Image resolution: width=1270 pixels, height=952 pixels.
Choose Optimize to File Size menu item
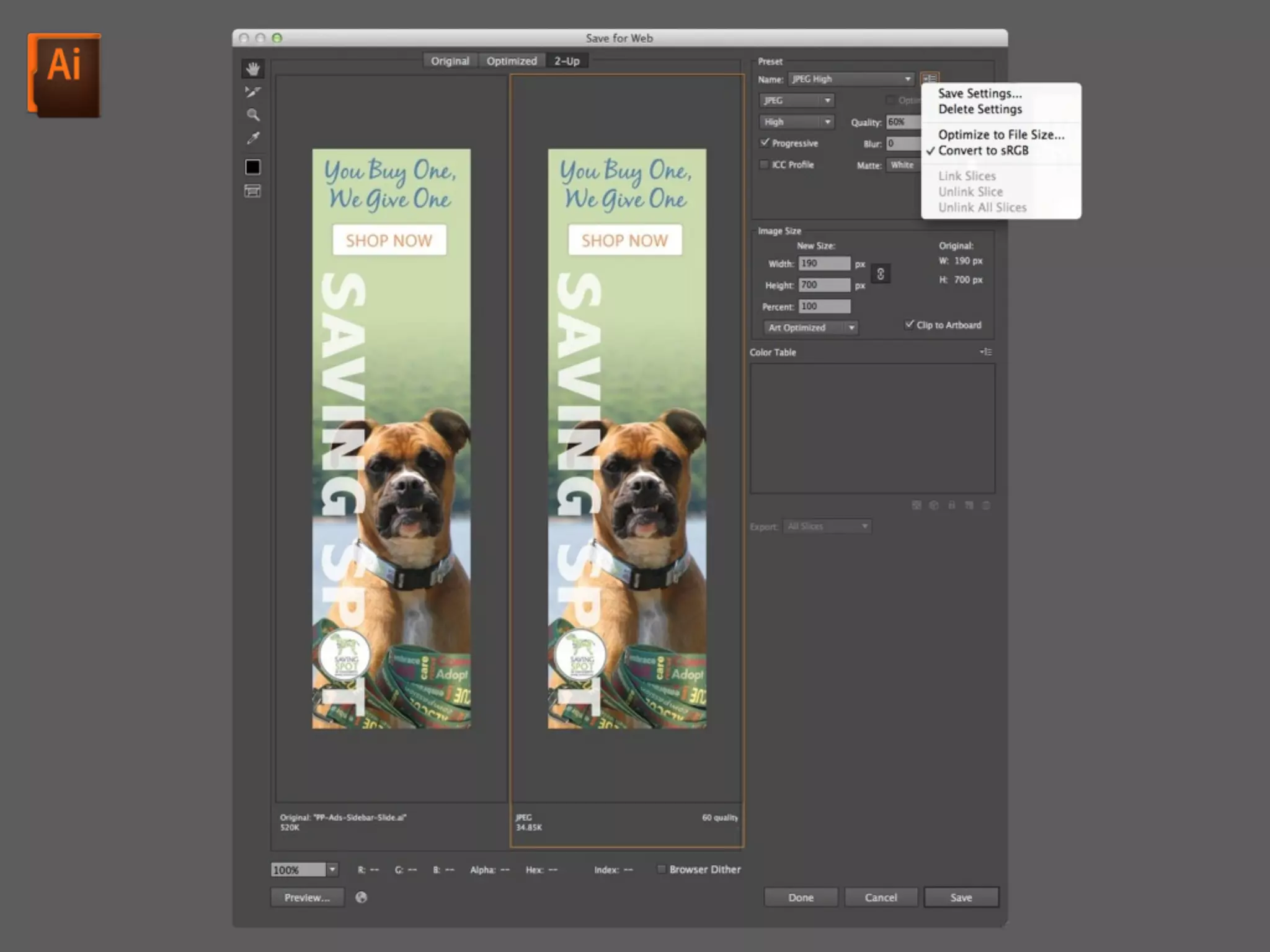pos(1000,134)
